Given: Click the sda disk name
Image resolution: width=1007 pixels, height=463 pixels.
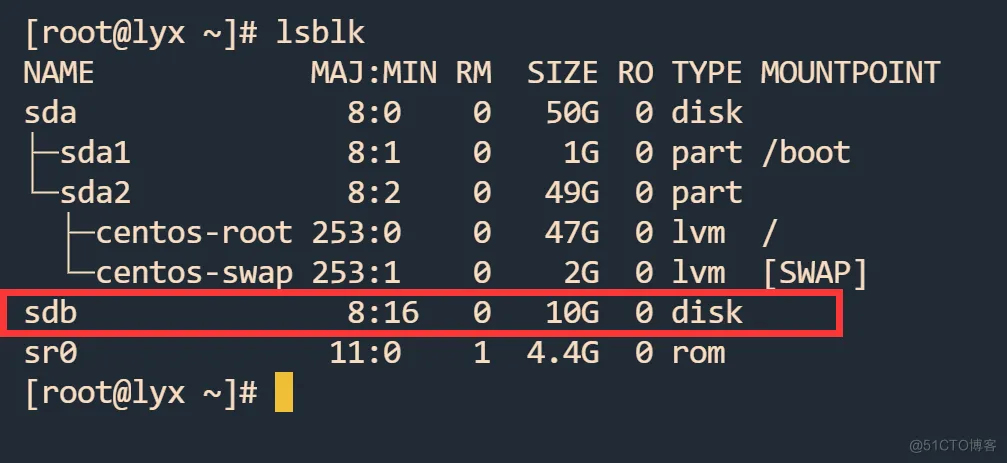Looking at the screenshot, I should pyautogui.click(x=50, y=113).
